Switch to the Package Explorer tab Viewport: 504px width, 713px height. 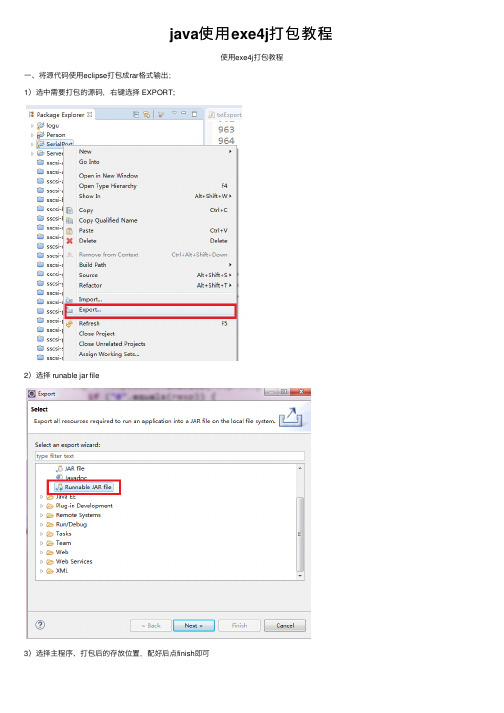pos(60,115)
